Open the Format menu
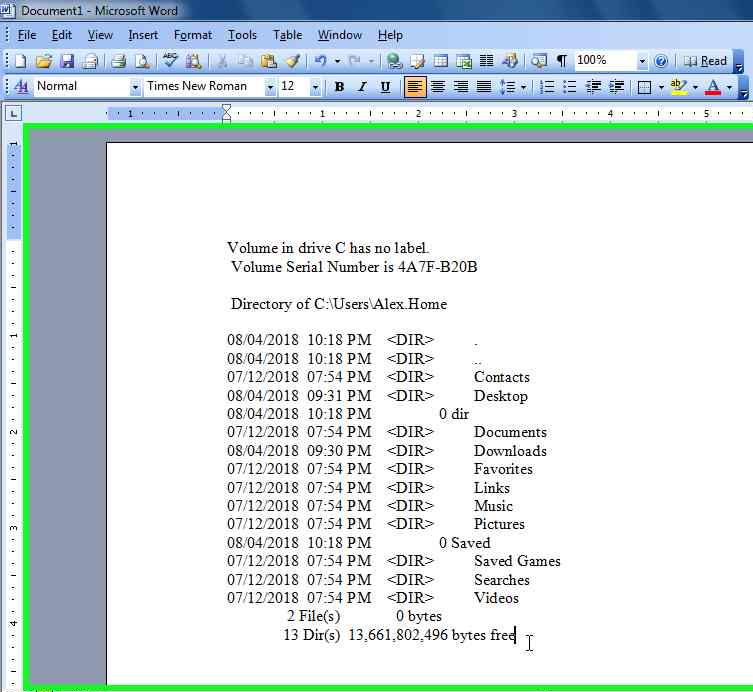Viewport: 753px width, 692px height. pyautogui.click(x=193, y=35)
